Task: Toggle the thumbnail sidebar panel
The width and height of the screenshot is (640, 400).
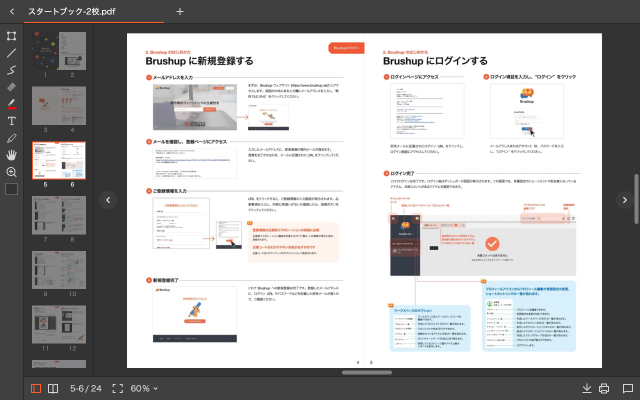Action: [x=36, y=388]
